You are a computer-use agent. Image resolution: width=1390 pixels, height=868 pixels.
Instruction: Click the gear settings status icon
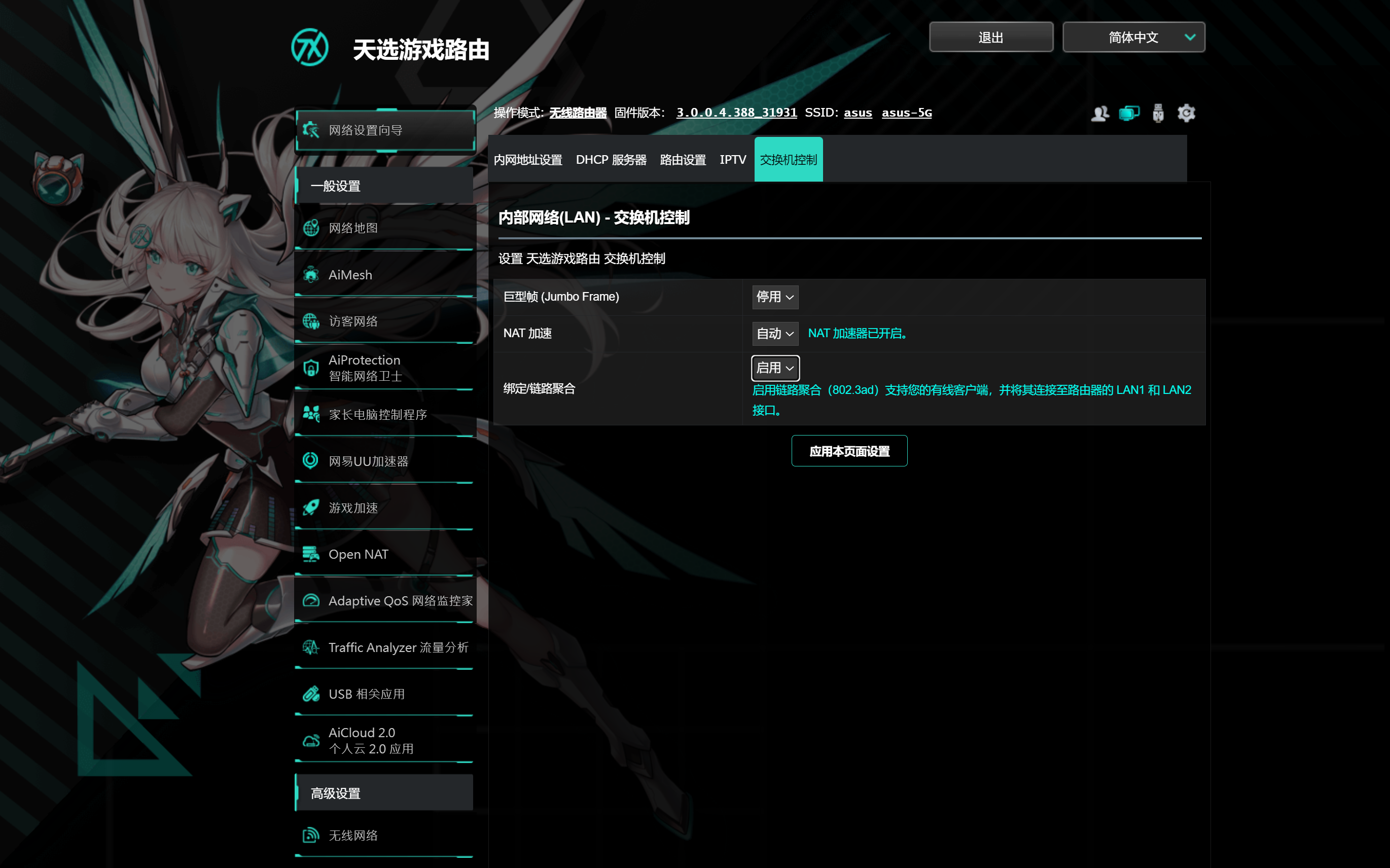pos(1186,113)
